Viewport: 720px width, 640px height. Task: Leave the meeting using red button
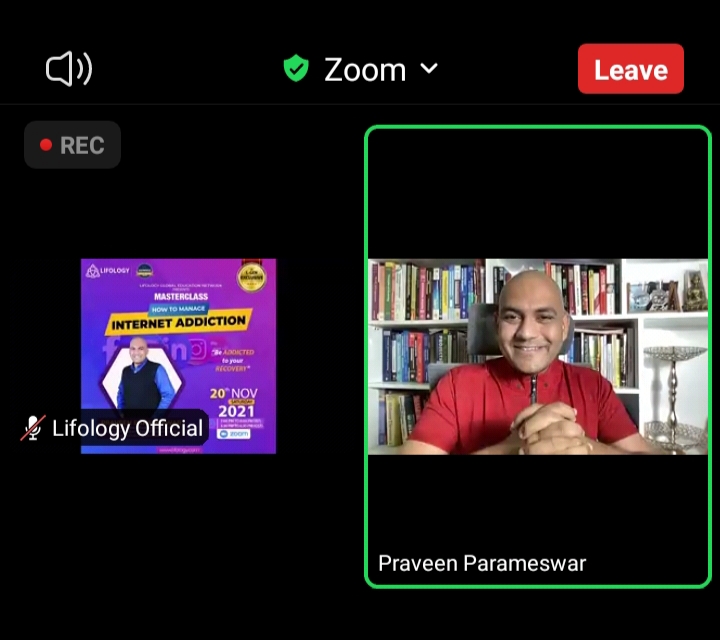pos(630,69)
